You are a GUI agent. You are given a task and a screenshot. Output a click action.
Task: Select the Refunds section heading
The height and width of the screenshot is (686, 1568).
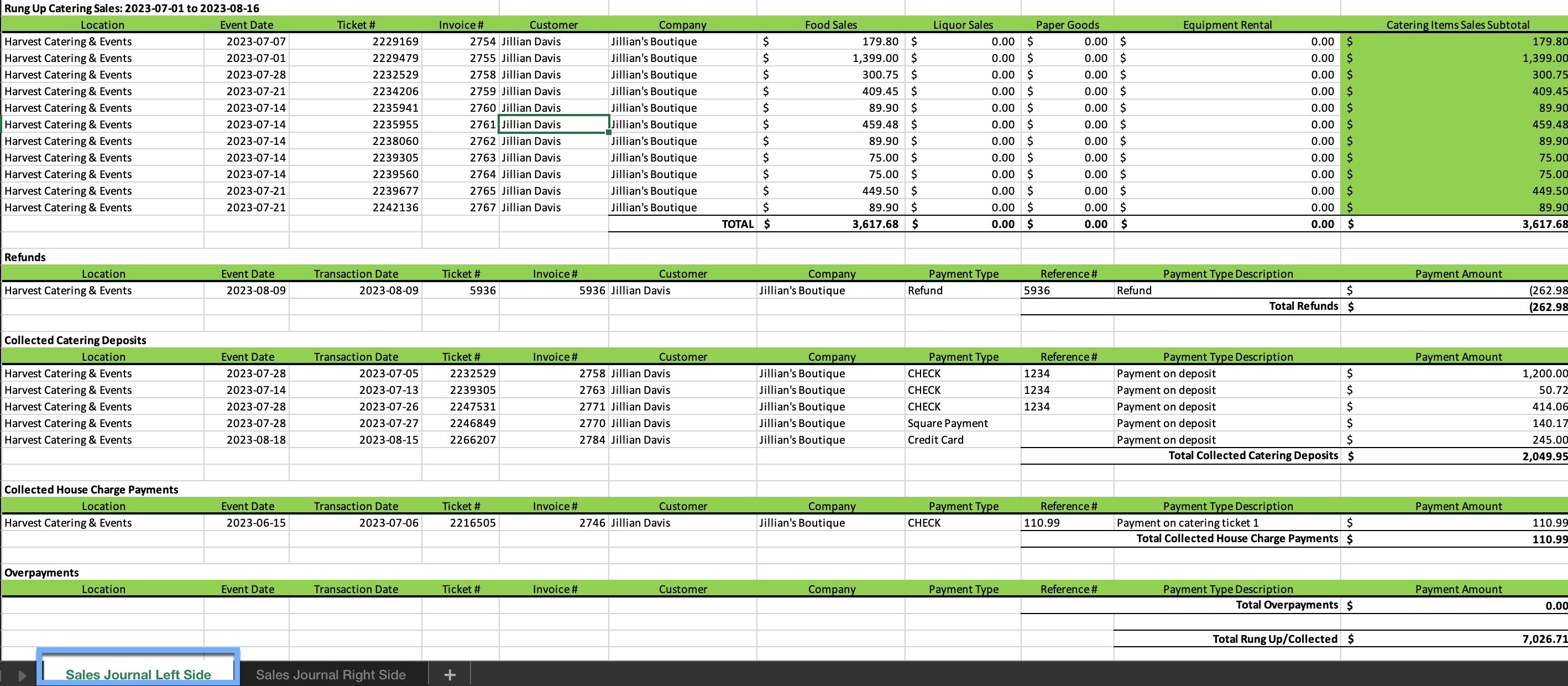pyautogui.click(x=25, y=257)
